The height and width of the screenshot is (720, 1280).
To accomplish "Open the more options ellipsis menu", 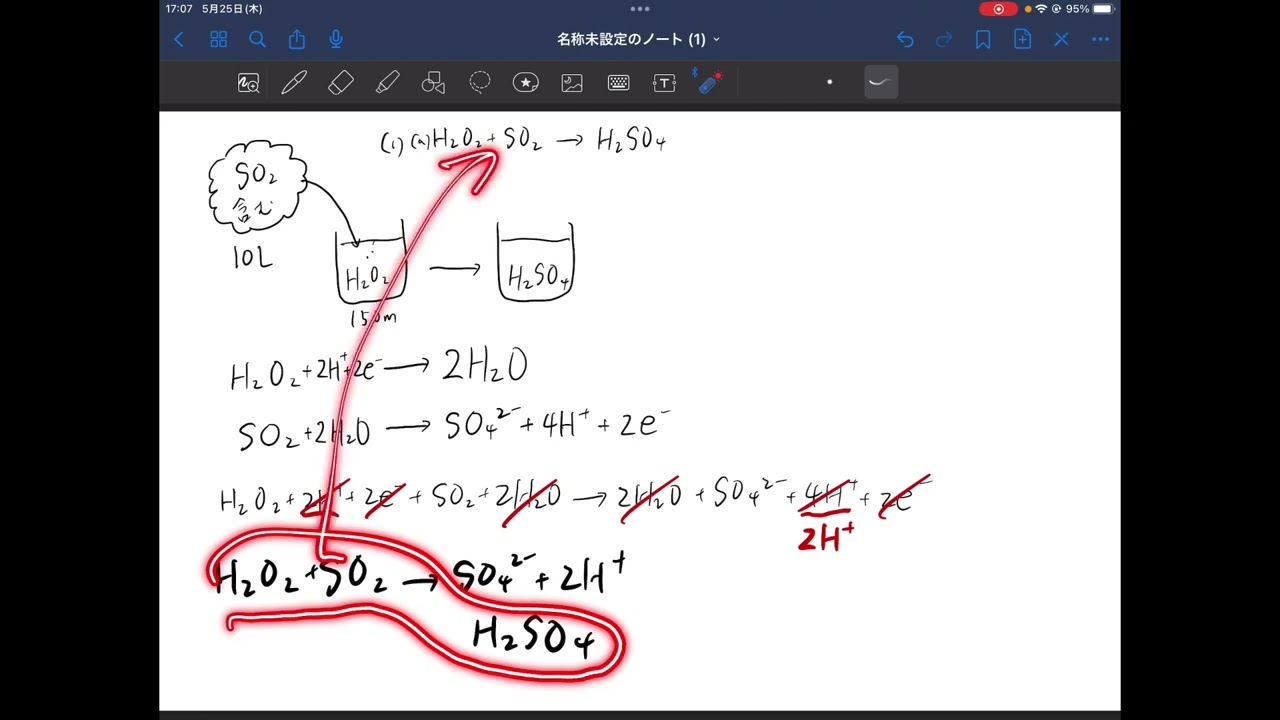I will coord(1101,40).
